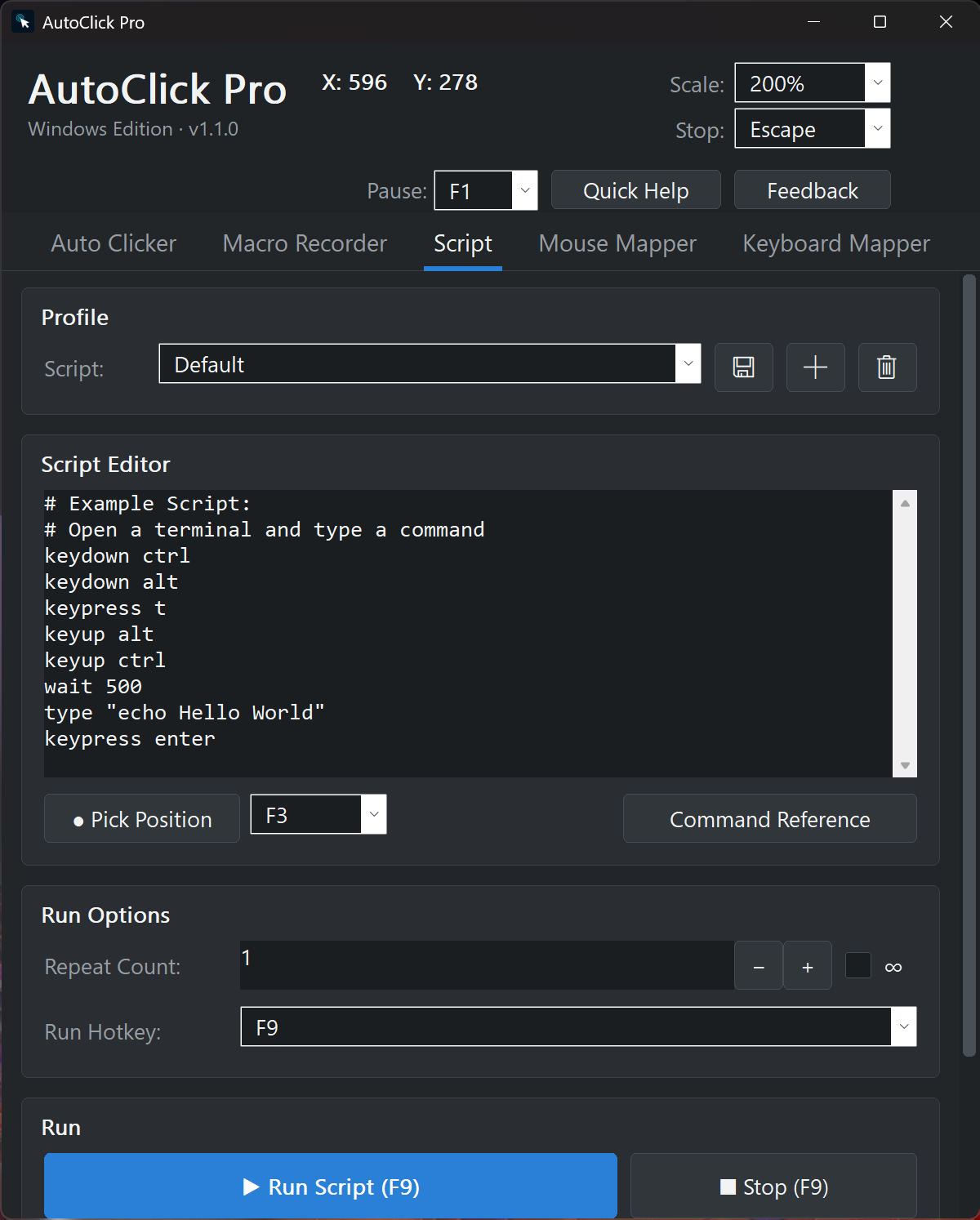
Task: Minimize the AutoClick Pro window
Action: click(x=813, y=22)
